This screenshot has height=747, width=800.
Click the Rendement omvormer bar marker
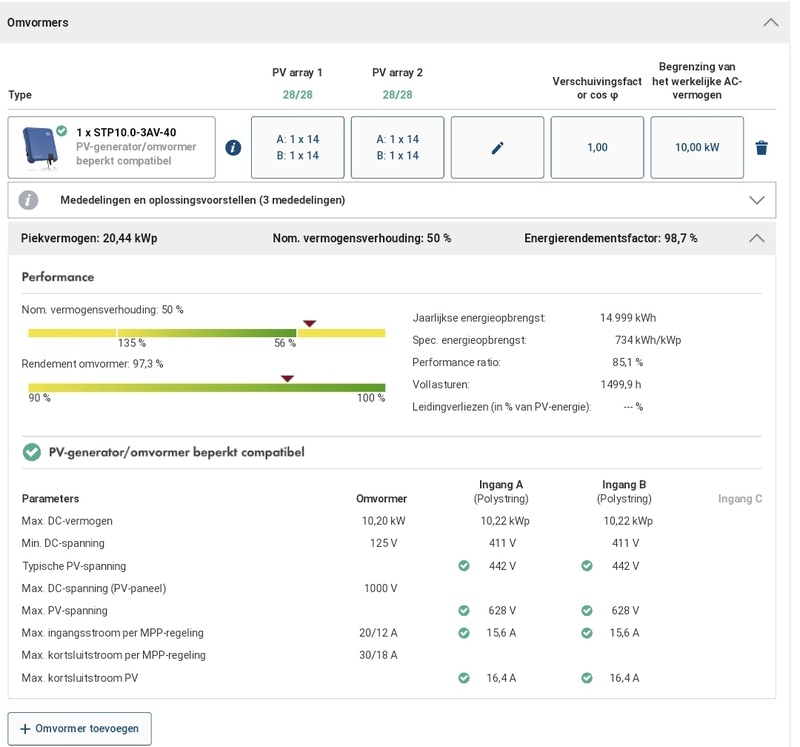[287, 378]
